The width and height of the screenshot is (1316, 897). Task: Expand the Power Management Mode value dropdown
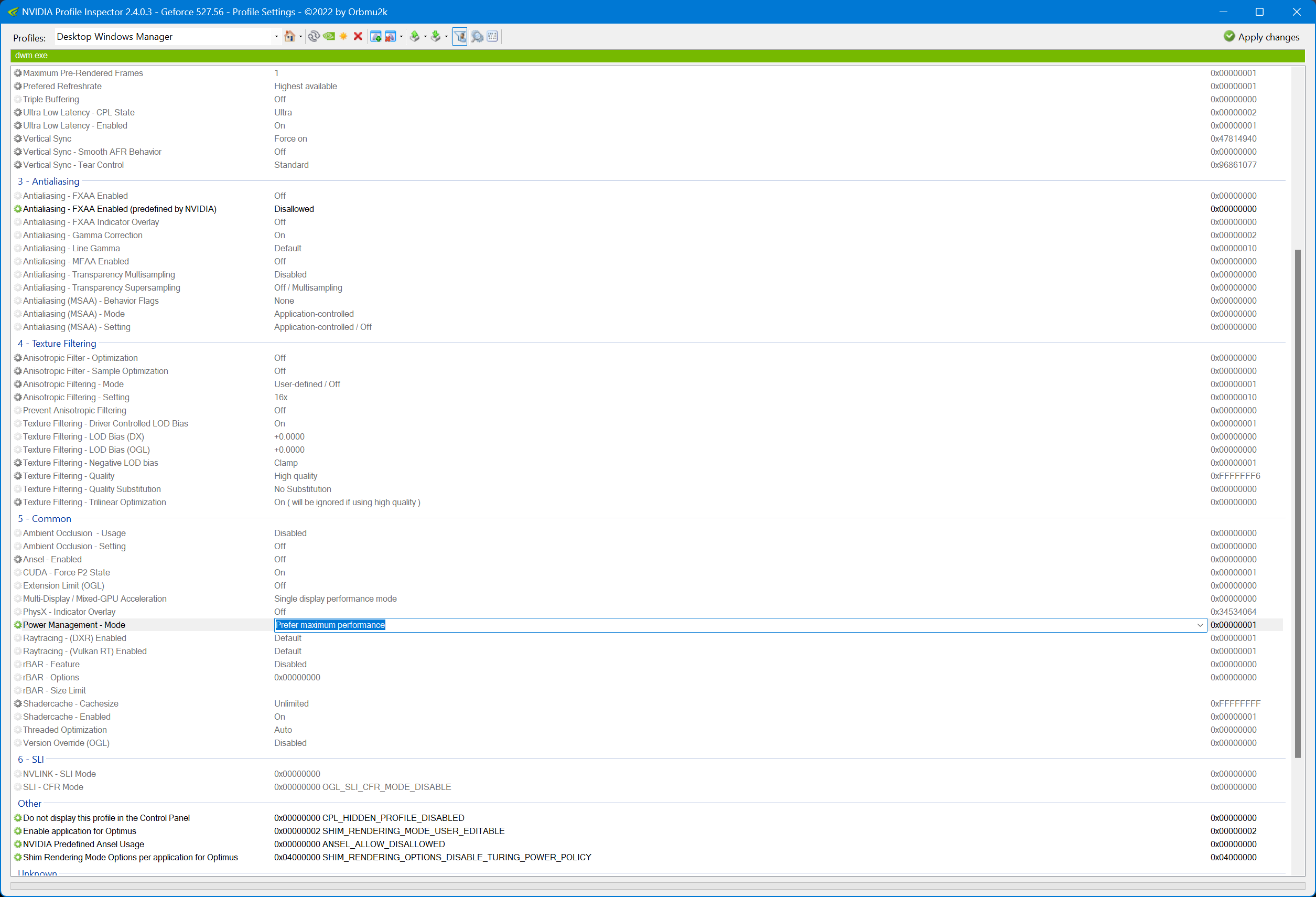pos(1200,625)
